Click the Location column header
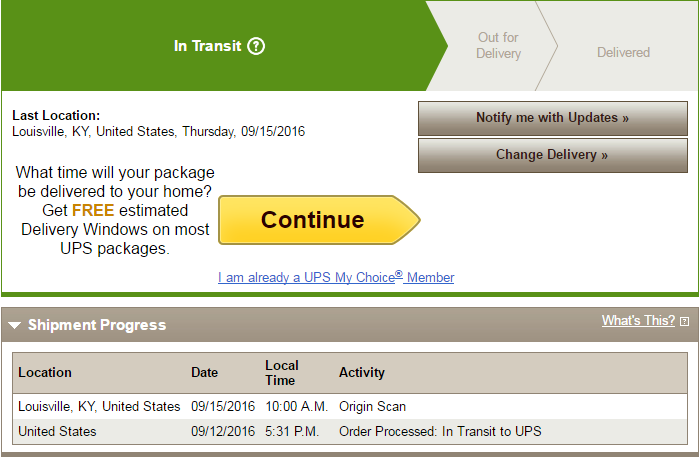Viewport: 699px width, 458px height. click(x=45, y=372)
